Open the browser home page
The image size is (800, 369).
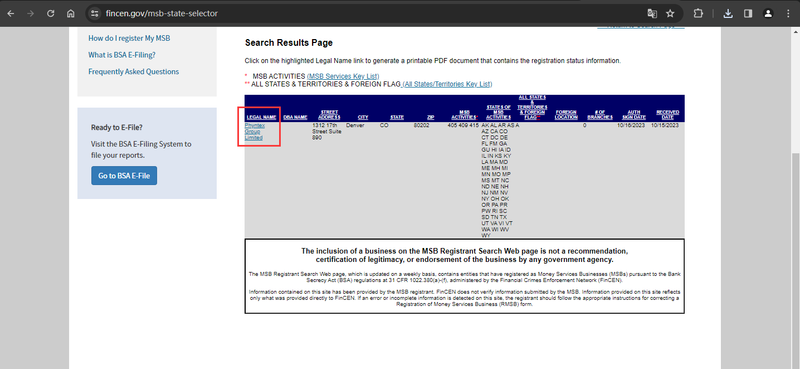[x=70, y=14]
